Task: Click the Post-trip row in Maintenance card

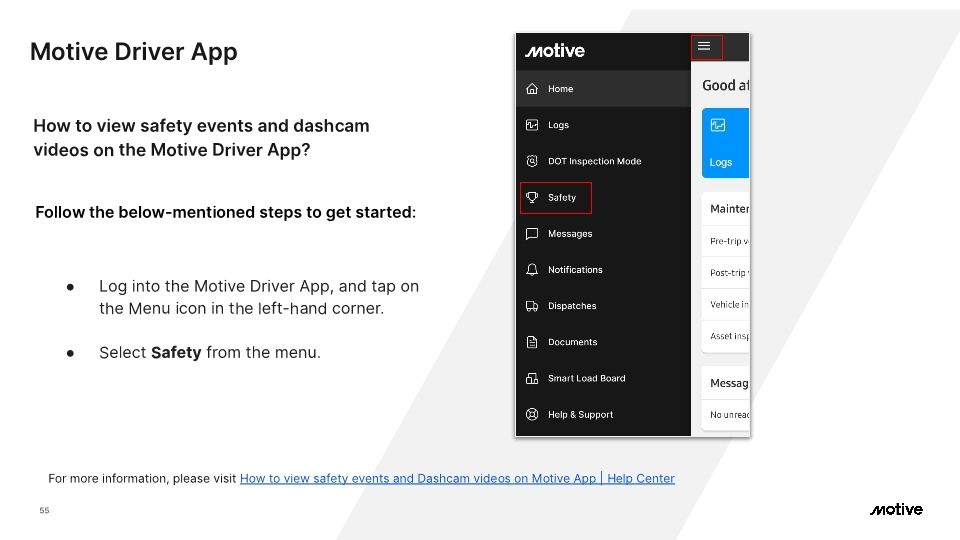Action: click(x=726, y=273)
